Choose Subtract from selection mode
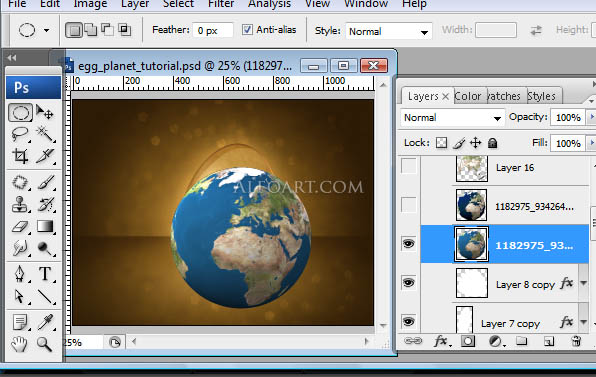The image size is (596, 377). [x=107, y=30]
